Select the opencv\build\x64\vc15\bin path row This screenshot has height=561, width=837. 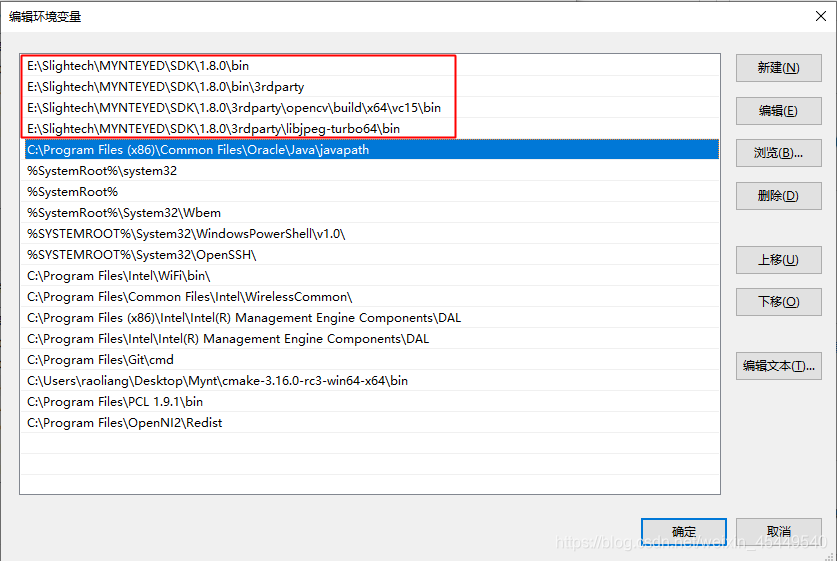click(372, 108)
